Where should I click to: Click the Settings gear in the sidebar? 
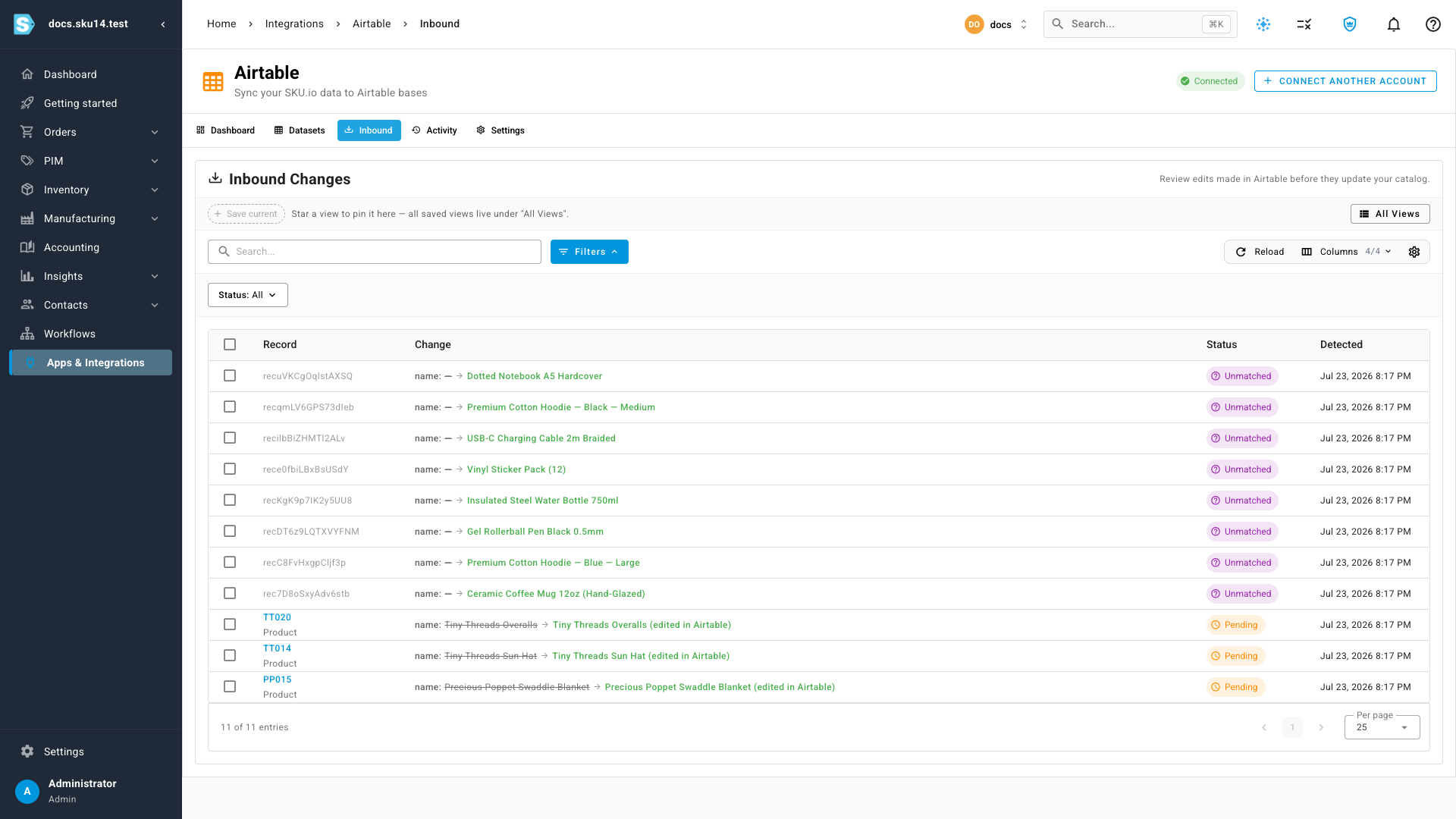[x=27, y=752]
